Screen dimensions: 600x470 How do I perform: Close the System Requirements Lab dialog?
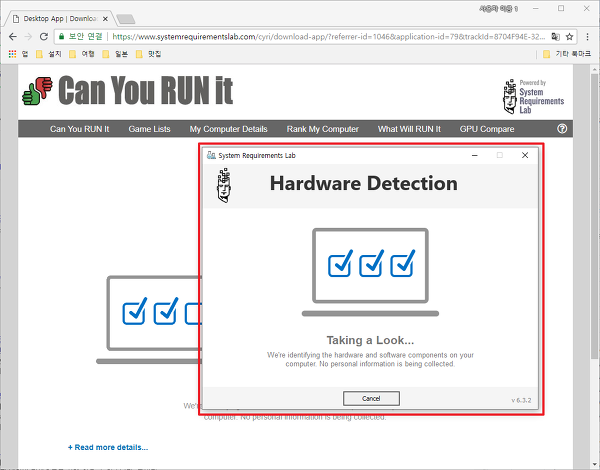(525, 155)
